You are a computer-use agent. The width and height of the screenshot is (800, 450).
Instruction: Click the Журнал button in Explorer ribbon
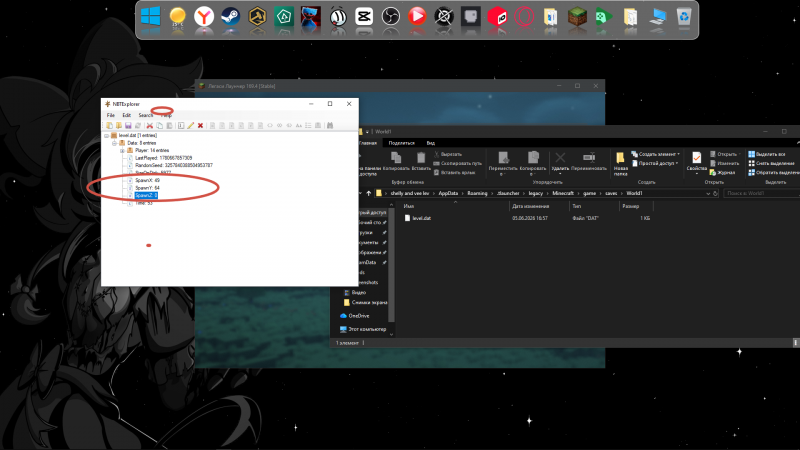(x=722, y=172)
